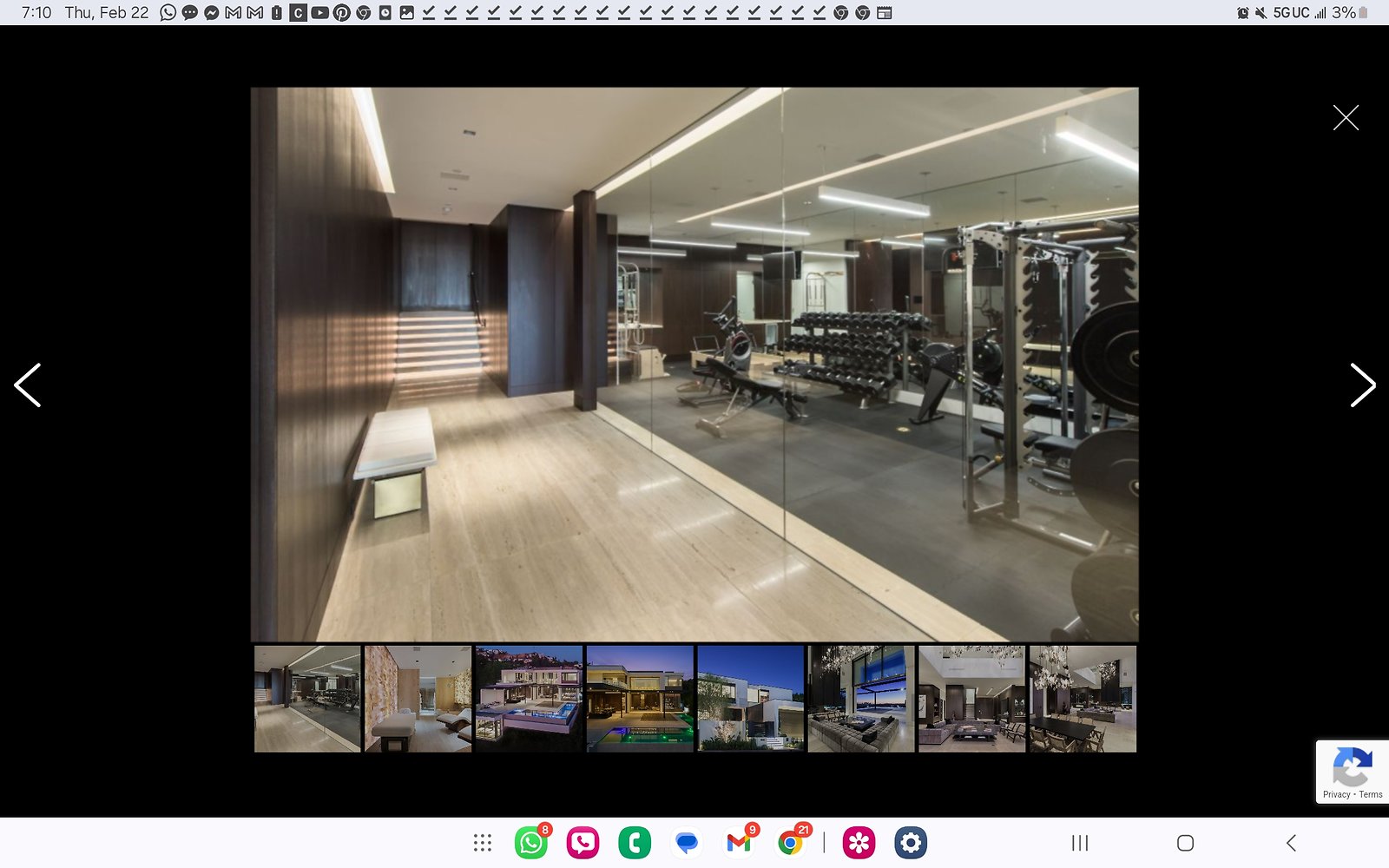Launch WhatsApp from the taskbar

tap(531, 843)
